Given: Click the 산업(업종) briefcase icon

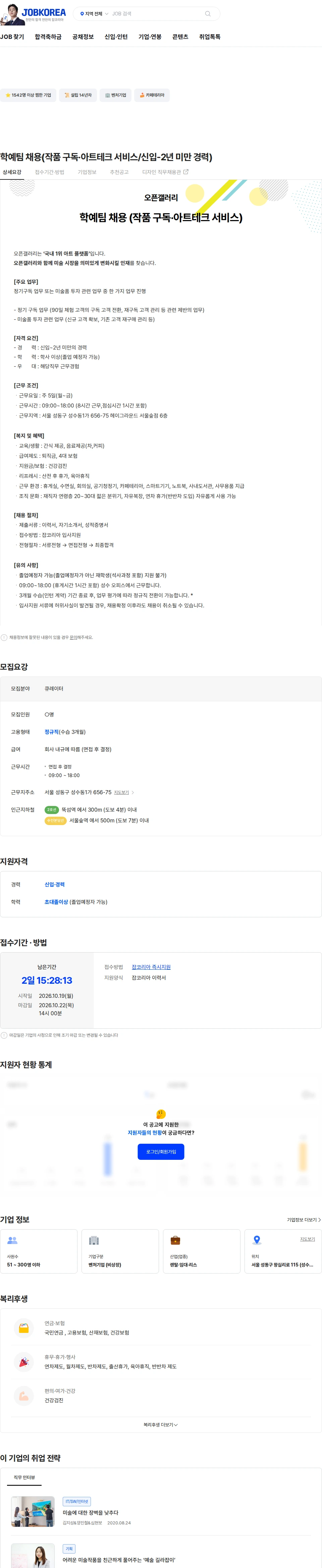Looking at the screenshot, I should pos(175,1241).
